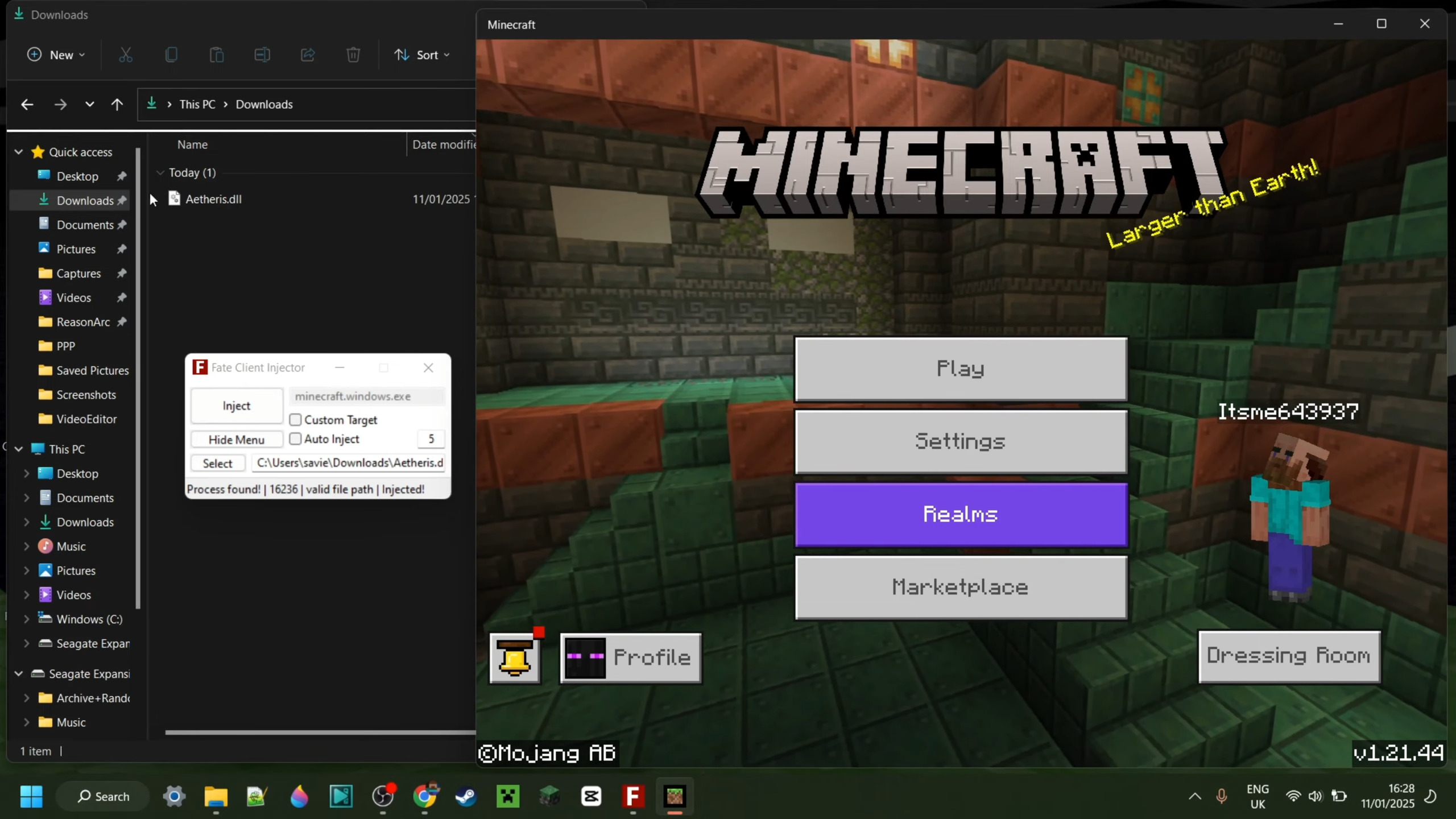This screenshot has height=819, width=1456.
Task: Open File Explorer from the taskbar
Action: (216, 796)
